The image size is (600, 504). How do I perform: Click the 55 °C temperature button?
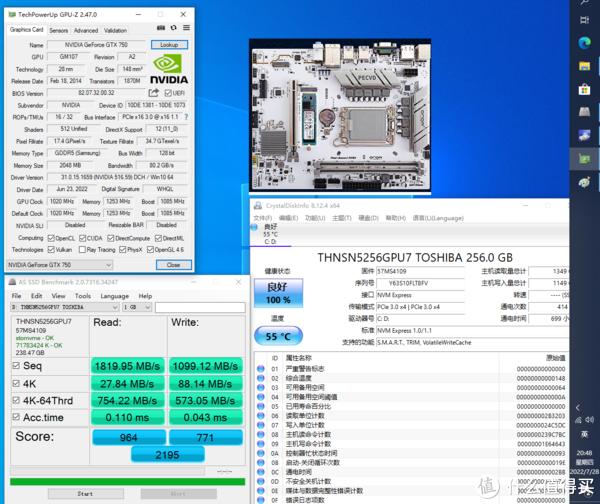pyautogui.click(x=278, y=336)
